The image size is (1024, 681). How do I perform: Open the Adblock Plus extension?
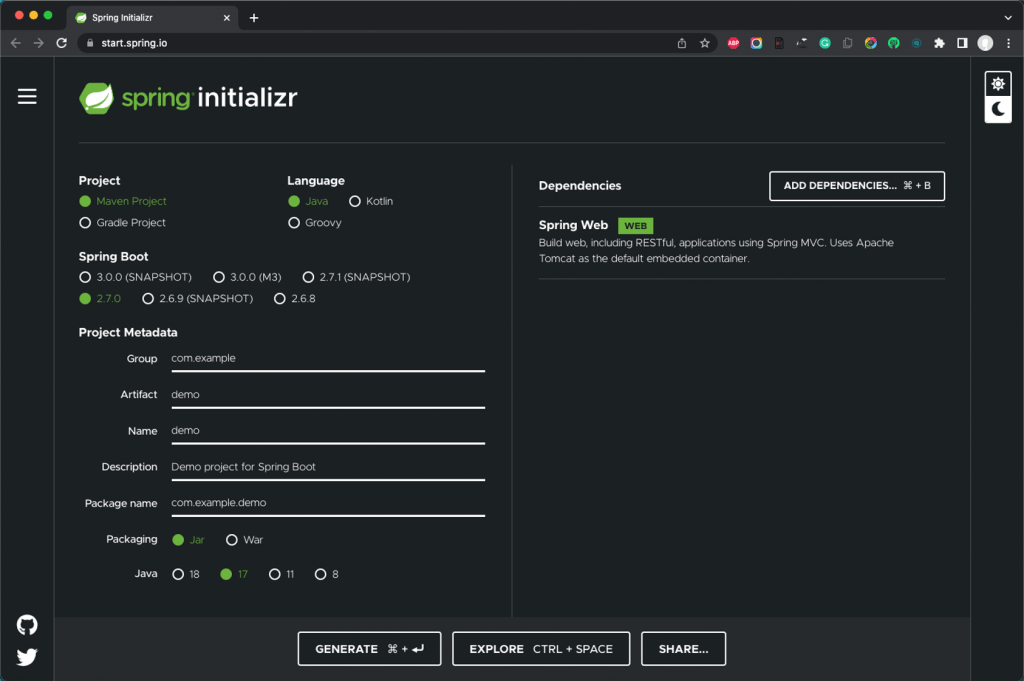733,43
